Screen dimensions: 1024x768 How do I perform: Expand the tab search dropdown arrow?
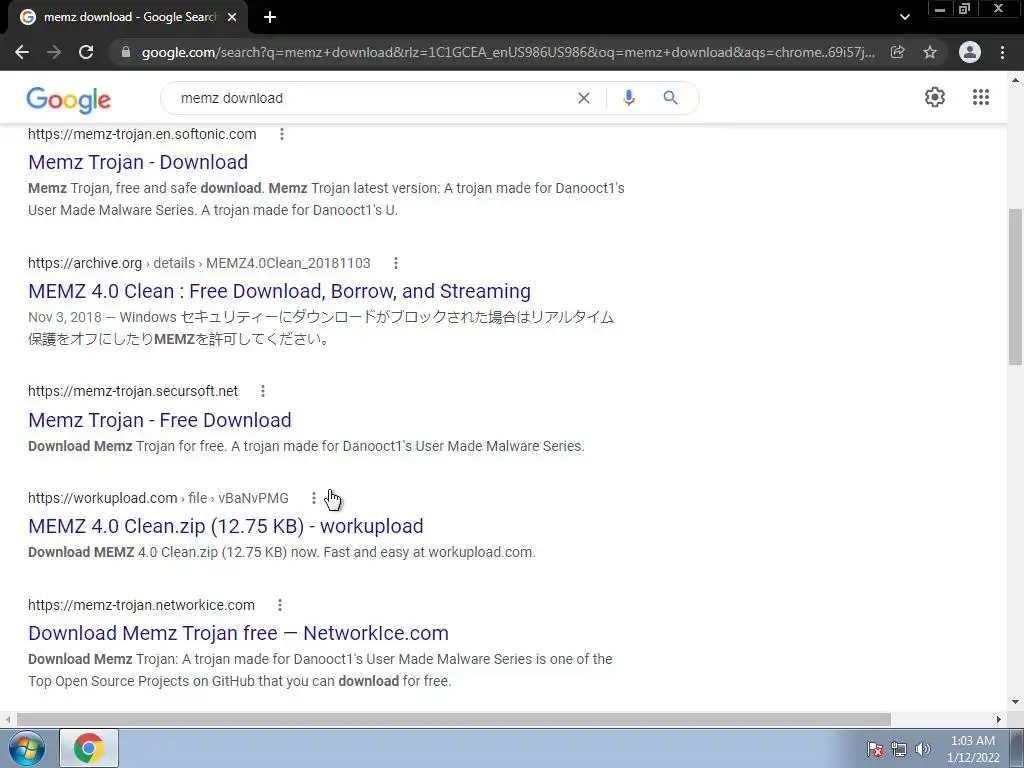pos(904,18)
